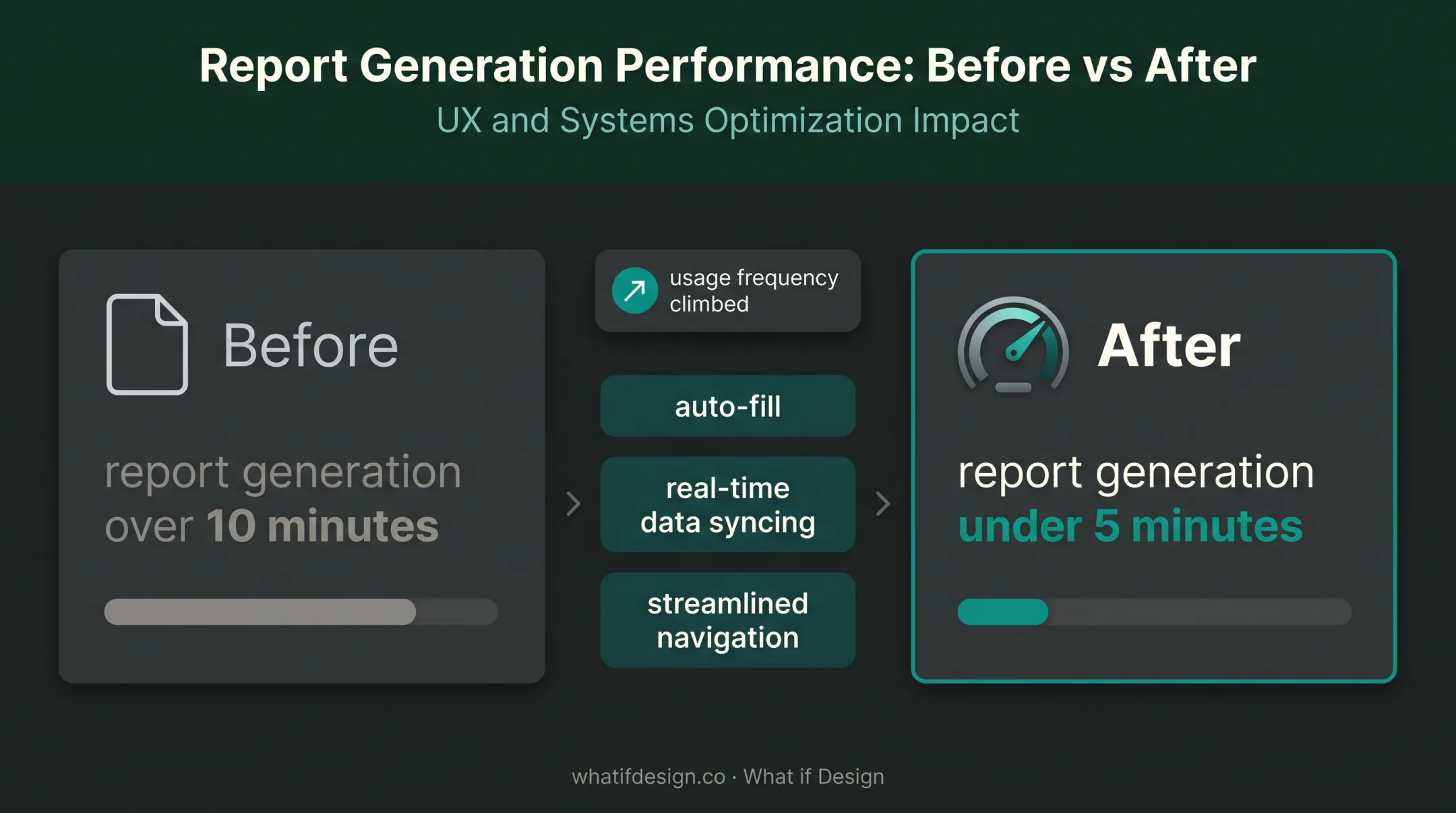Click the 'over 10 minutes' text
This screenshot has height=813, width=1456.
pos(272,526)
